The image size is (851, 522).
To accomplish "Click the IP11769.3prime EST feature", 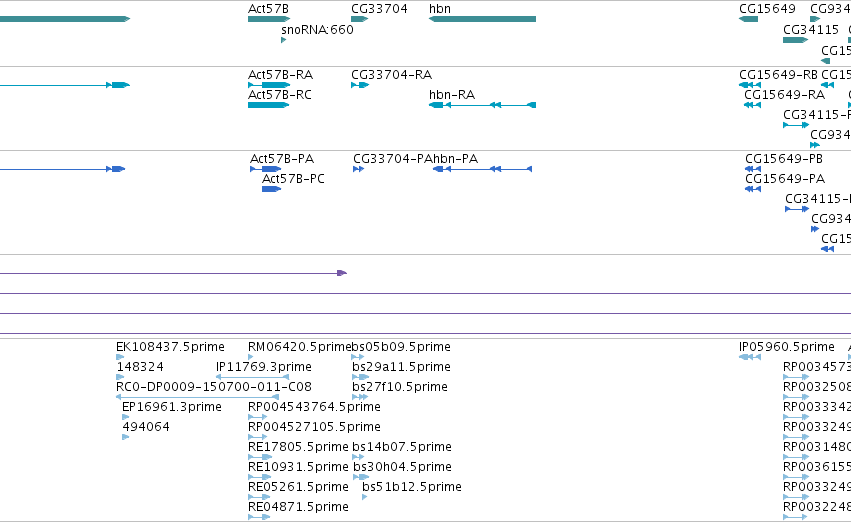I will pyautogui.click(x=252, y=377).
